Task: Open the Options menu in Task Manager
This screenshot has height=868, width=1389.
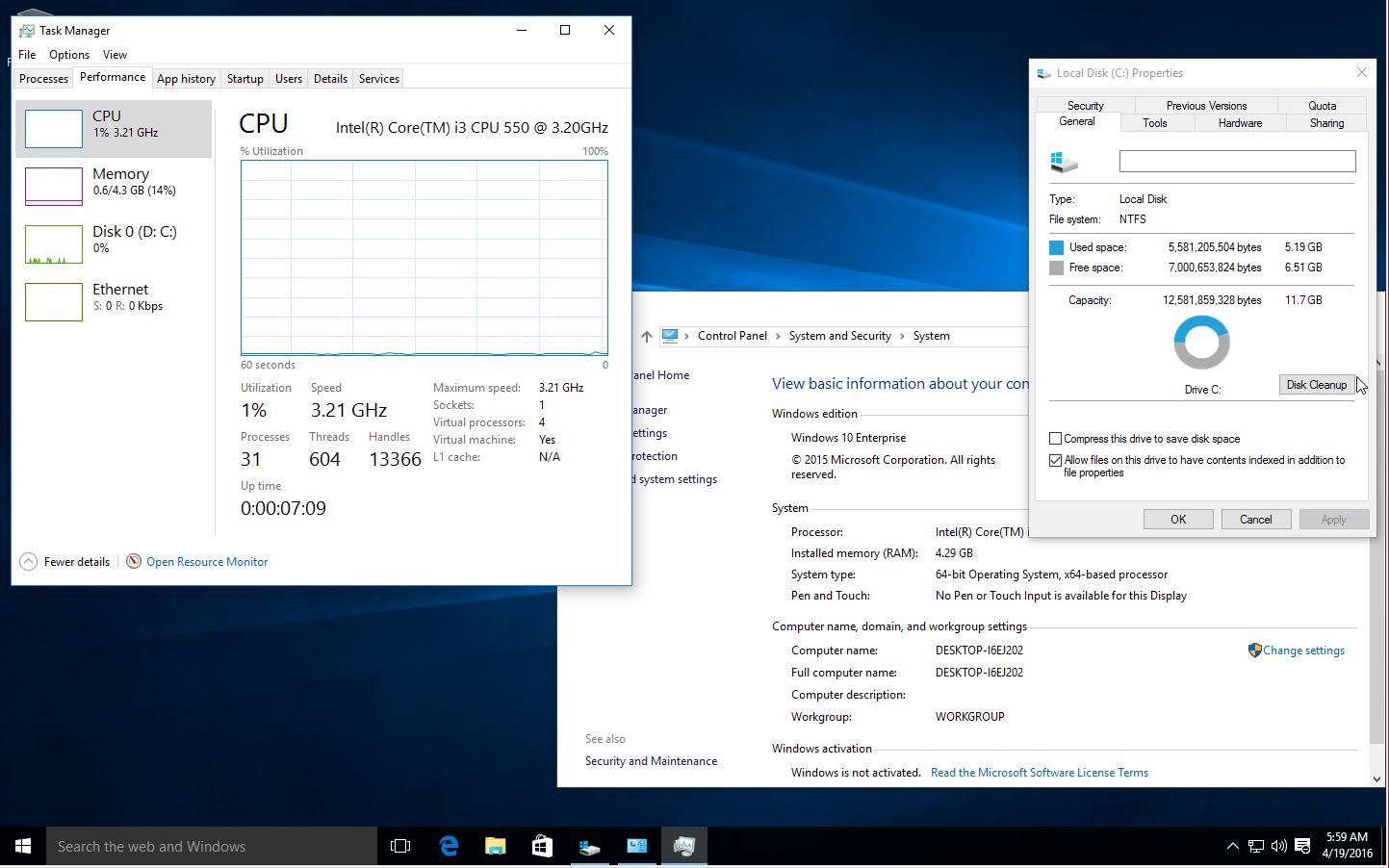Action: [x=69, y=55]
